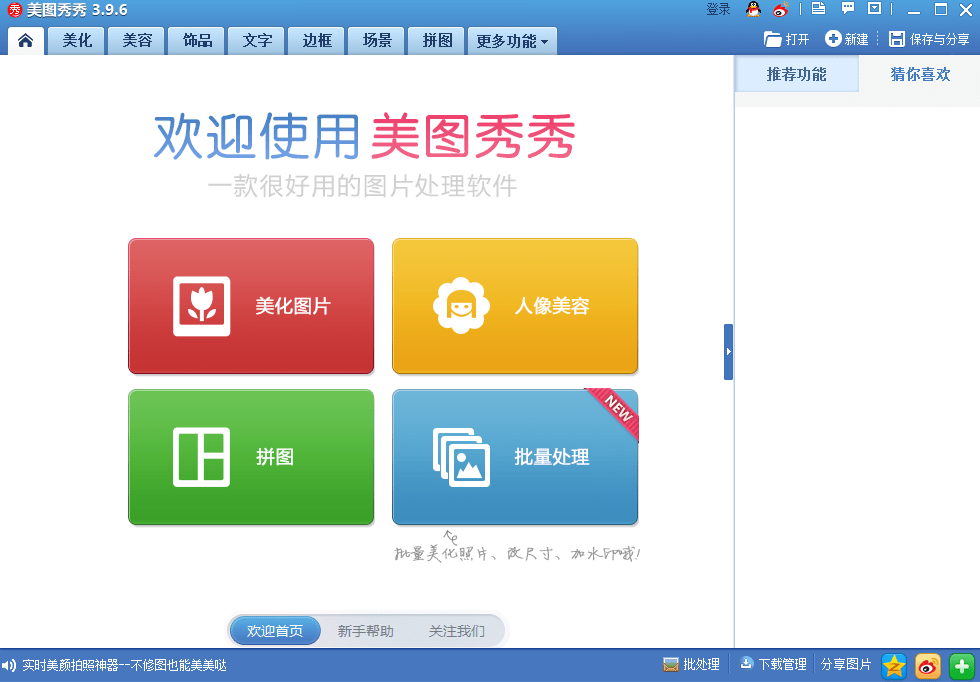Click the collage grid icon in 拼图 tile
The image size is (980, 682).
201,457
